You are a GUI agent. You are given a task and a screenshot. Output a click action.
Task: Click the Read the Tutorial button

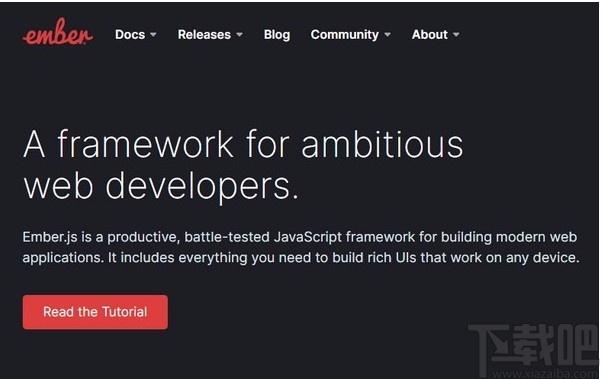[95, 312]
